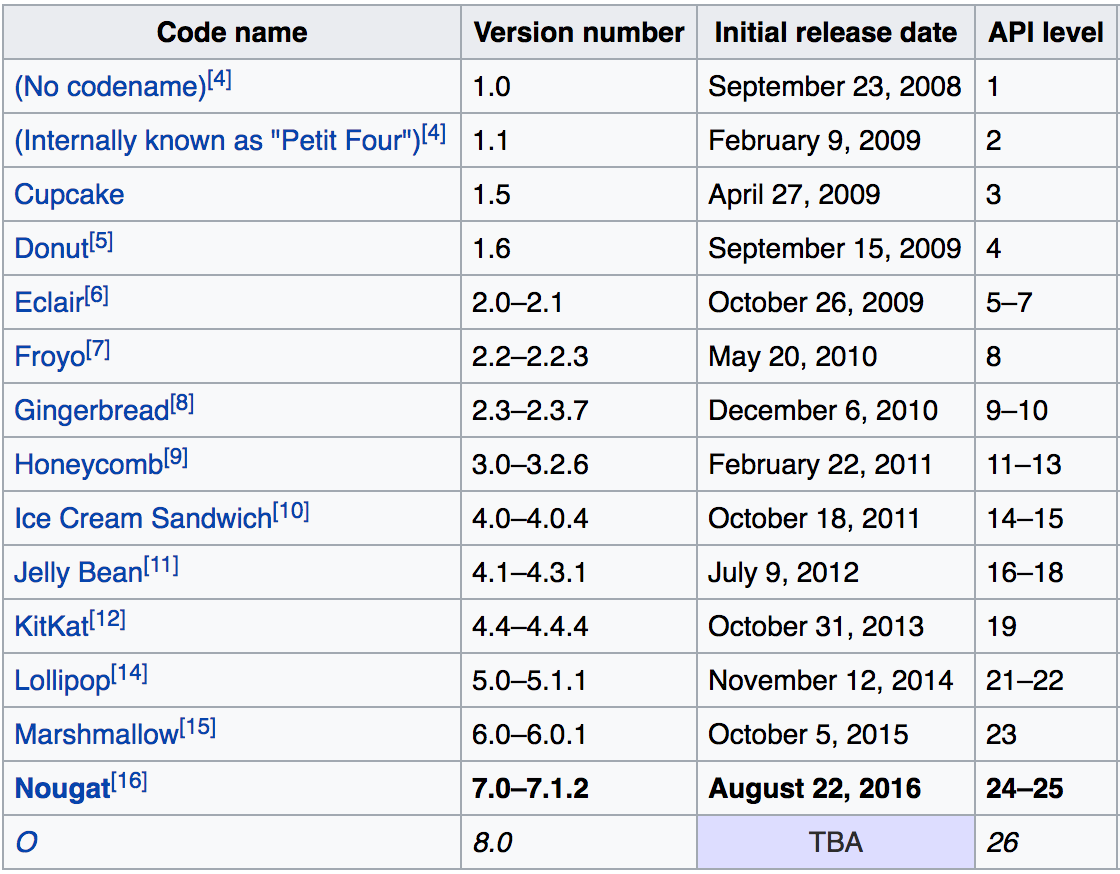Viewport: 1120px width, 874px height.
Task: Open footnote [5] beside Donut
Action: 101,241
